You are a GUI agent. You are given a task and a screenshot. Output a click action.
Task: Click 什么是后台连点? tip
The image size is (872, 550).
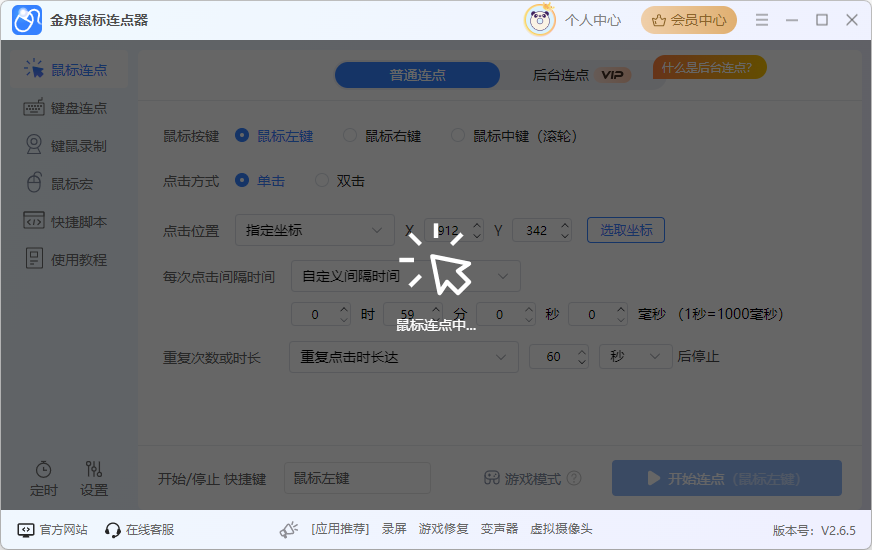click(x=709, y=67)
